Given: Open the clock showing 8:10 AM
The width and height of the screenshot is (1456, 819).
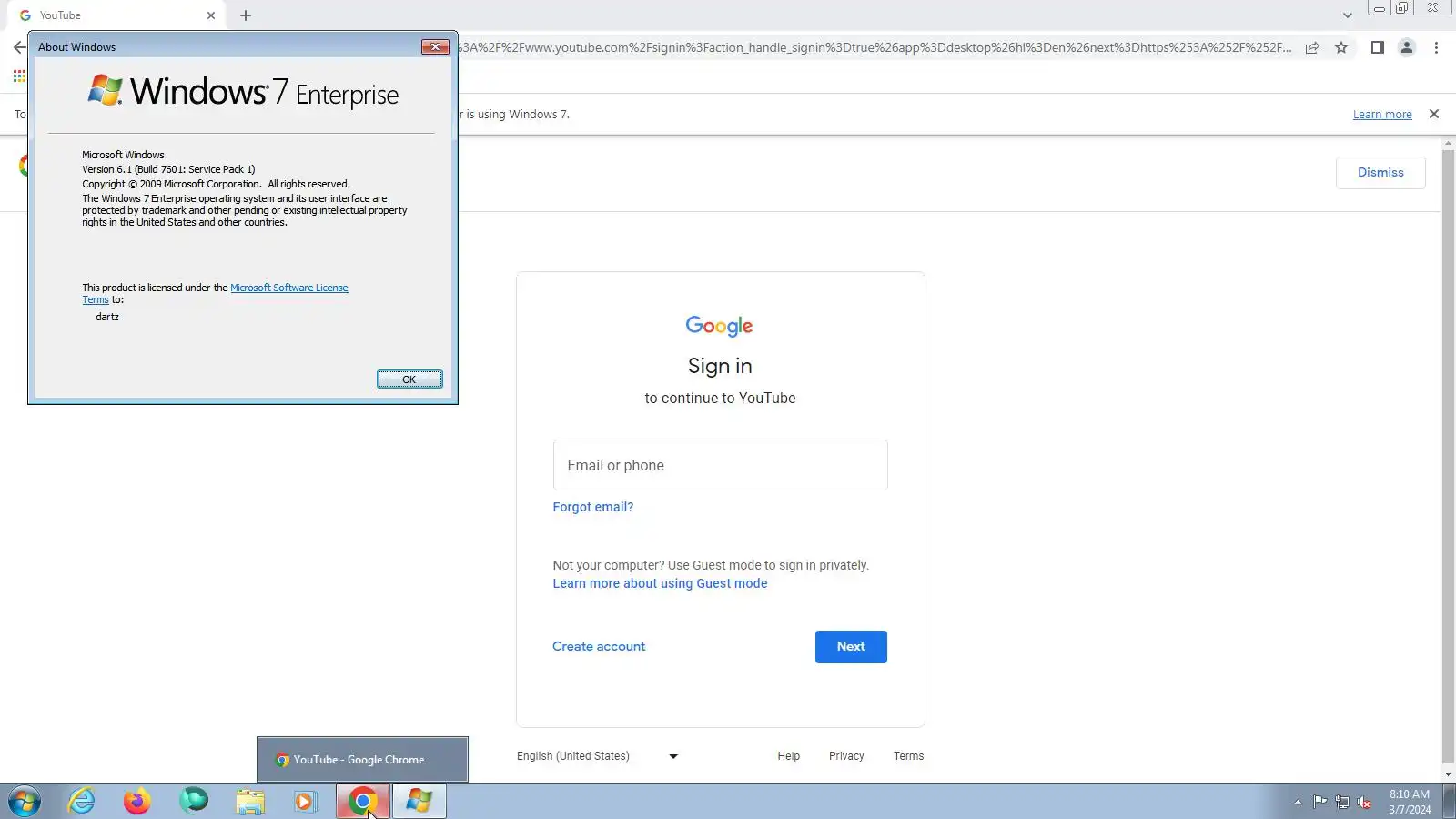Looking at the screenshot, I should point(1410,802).
